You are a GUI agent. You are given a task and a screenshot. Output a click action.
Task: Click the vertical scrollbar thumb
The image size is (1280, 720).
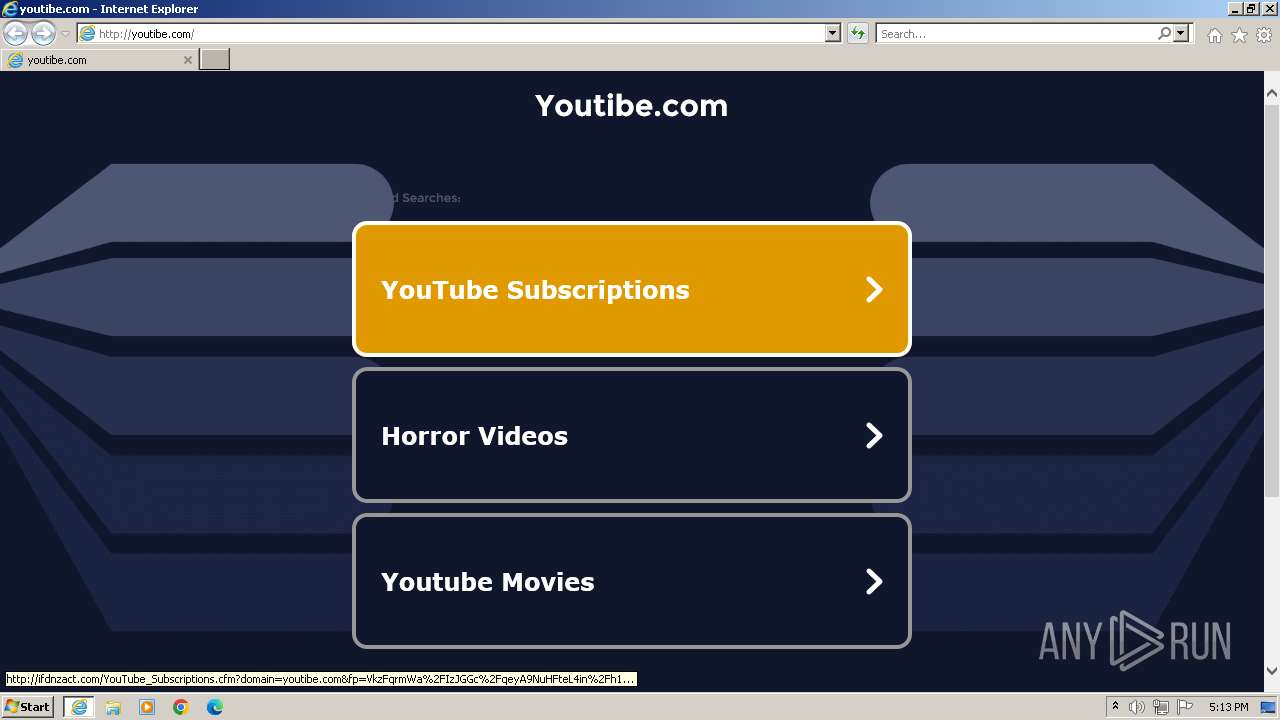point(1272,300)
